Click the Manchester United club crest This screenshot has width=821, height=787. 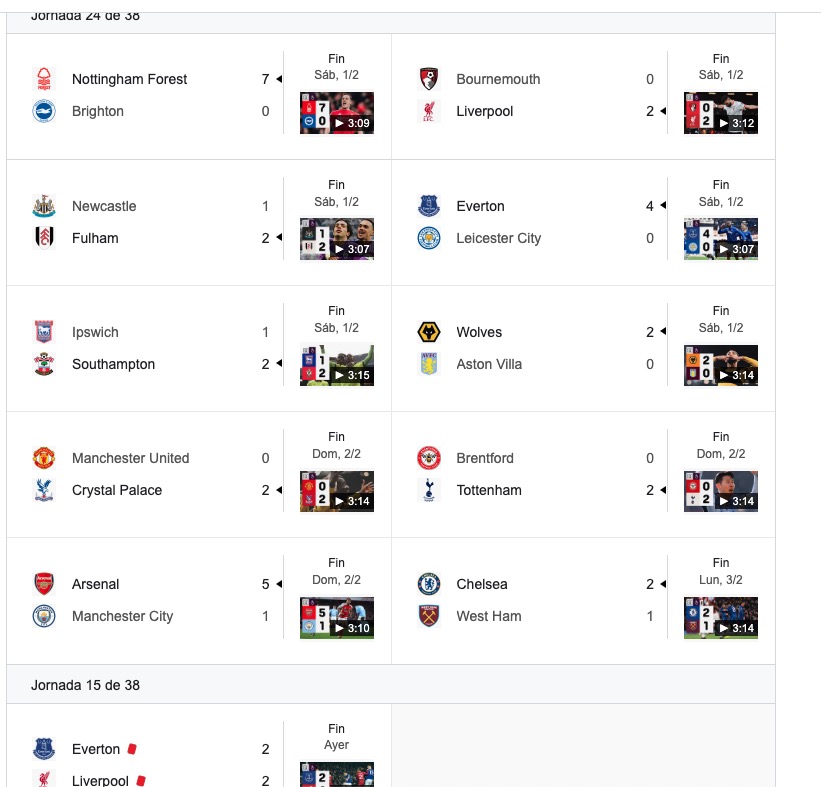pyautogui.click(x=44, y=458)
